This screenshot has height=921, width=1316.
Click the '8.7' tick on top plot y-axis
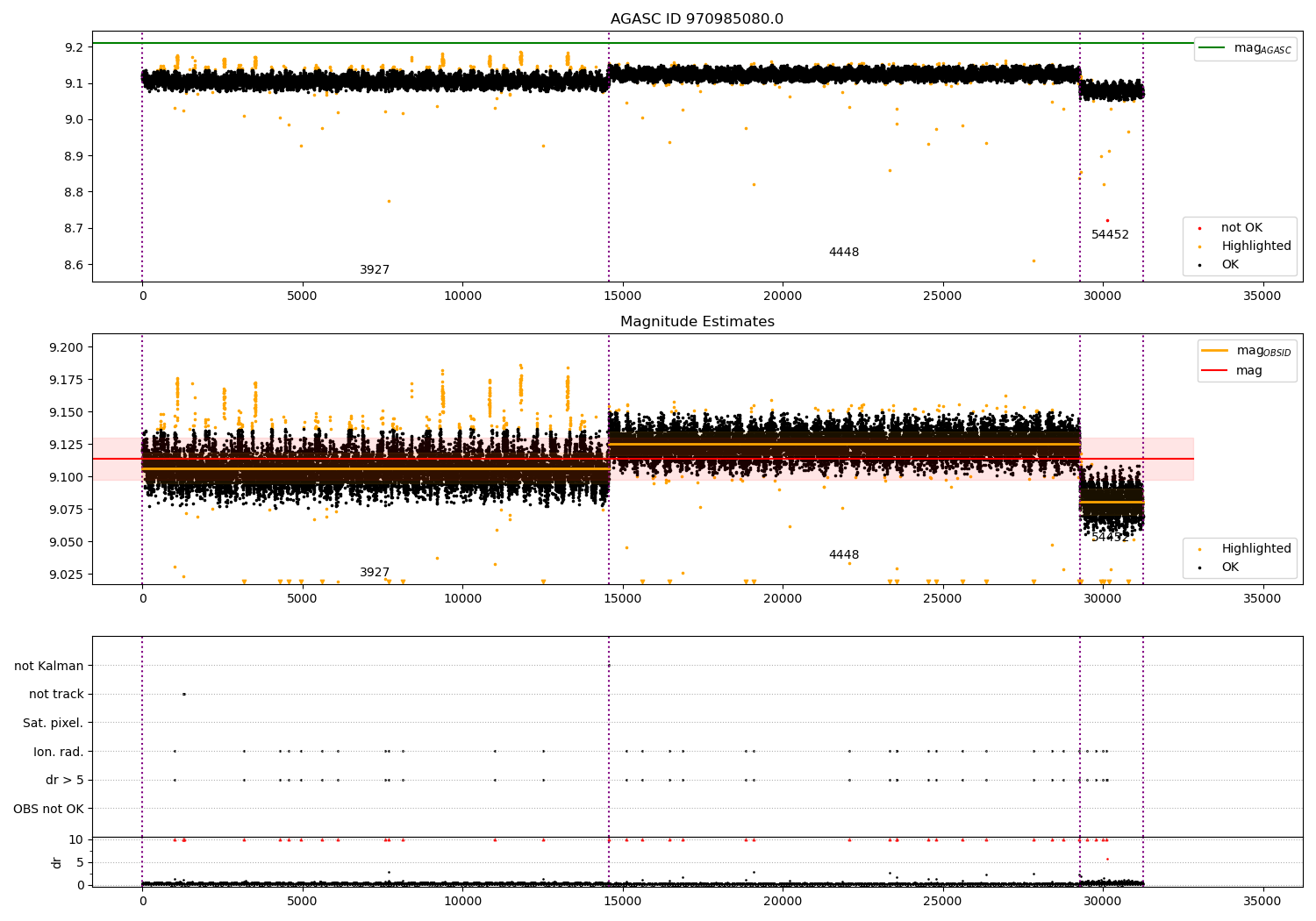(x=75, y=229)
